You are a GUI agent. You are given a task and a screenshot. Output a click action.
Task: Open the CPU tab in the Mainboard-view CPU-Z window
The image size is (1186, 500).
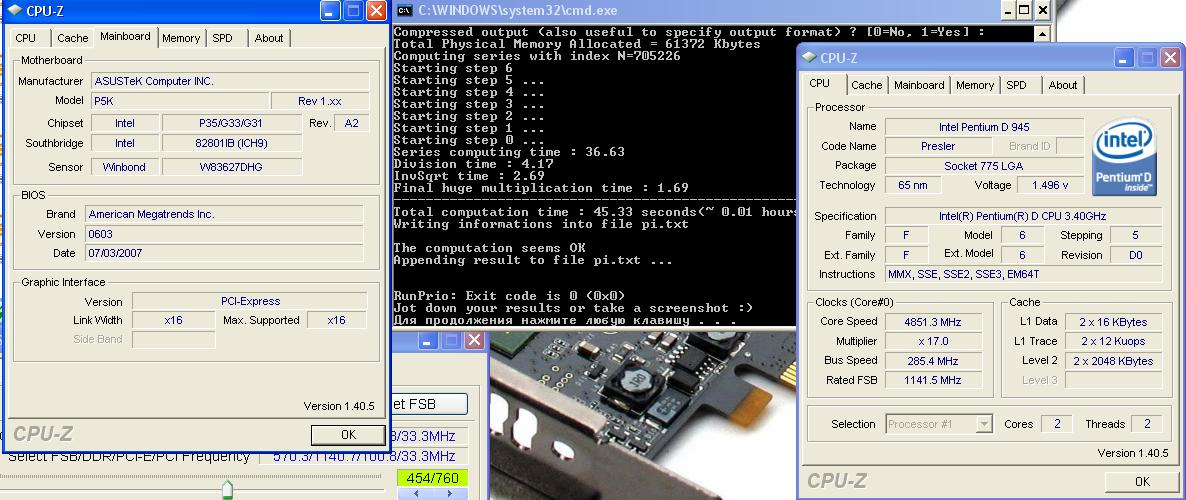(x=26, y=38)
